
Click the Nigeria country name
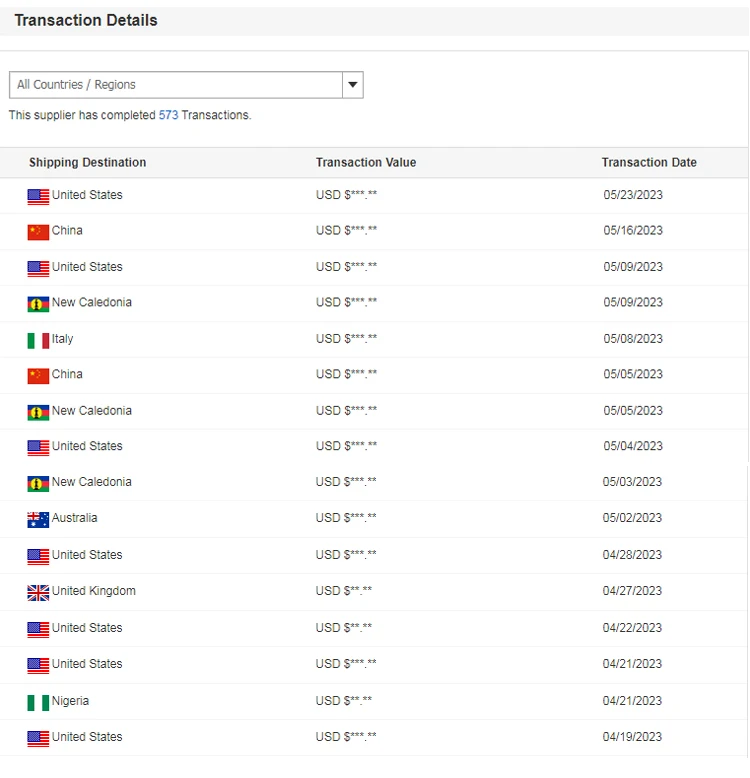[71, 701]
